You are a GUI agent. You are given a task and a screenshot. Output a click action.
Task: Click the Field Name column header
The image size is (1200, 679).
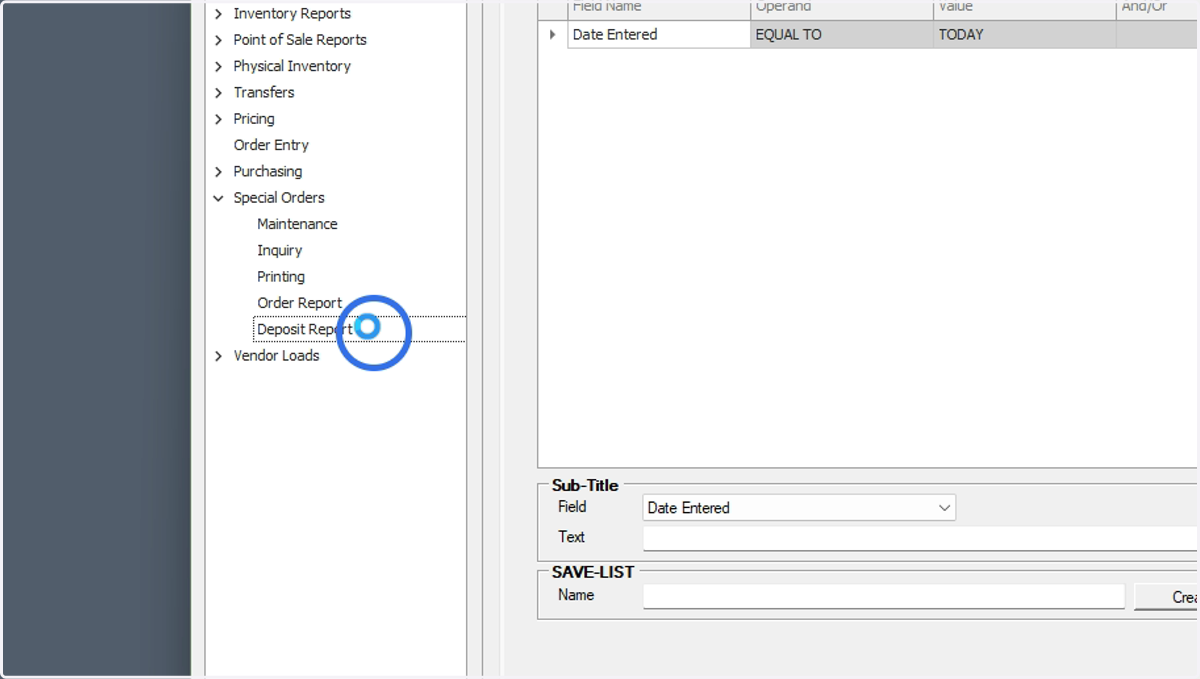pos(659,9)
